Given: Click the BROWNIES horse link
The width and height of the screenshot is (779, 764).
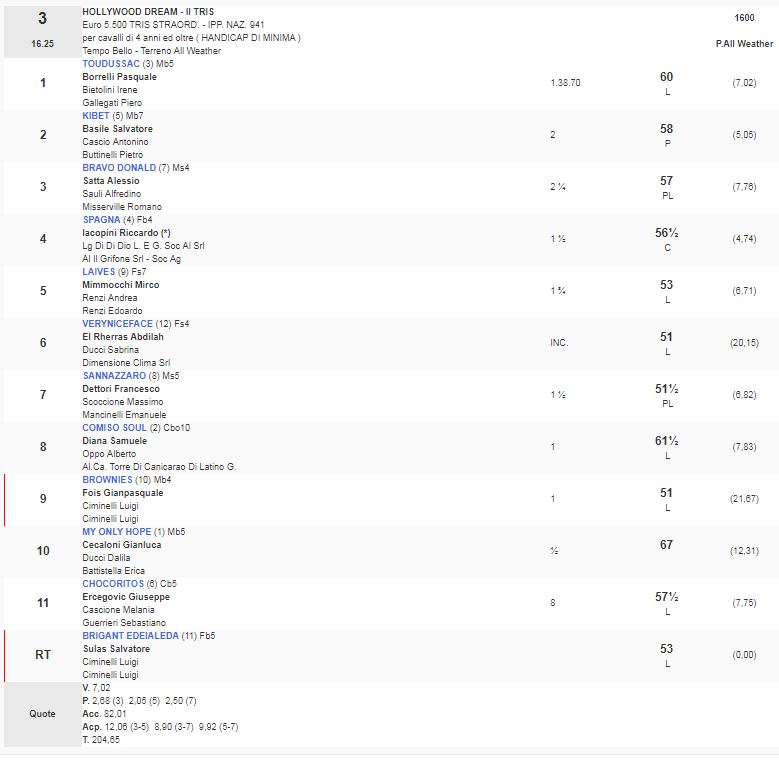Looking at the screenshot, I should [x=106, y=480].
